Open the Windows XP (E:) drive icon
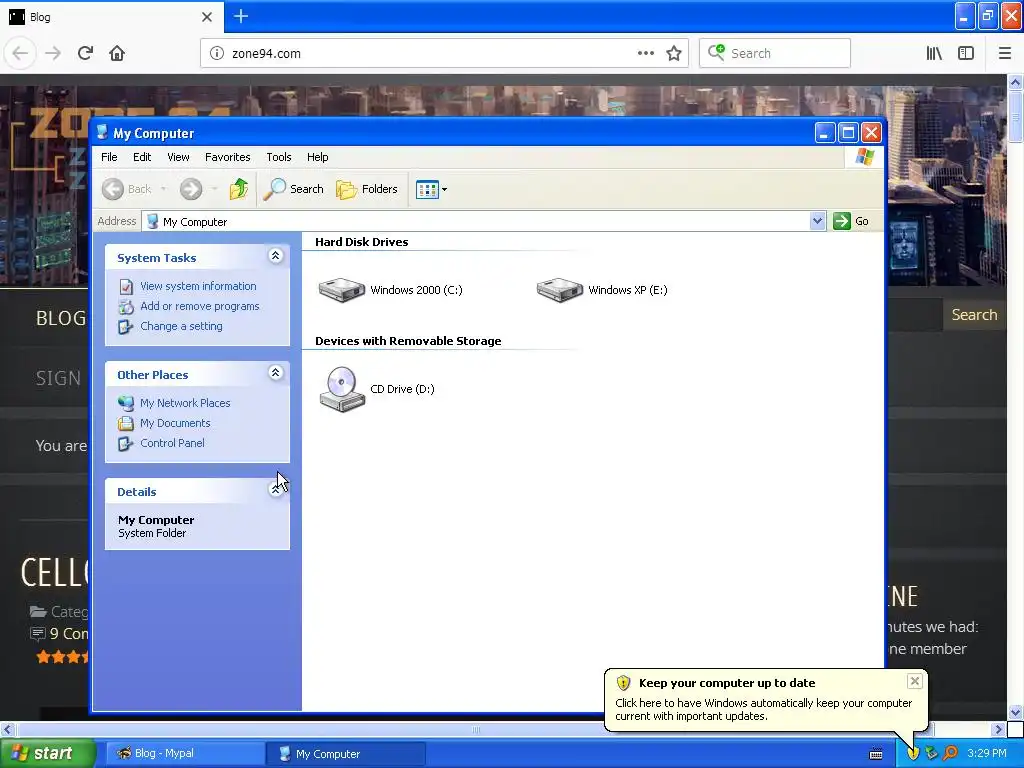The width and height of the screenshot is (1024, 768). tap(560, 290)
